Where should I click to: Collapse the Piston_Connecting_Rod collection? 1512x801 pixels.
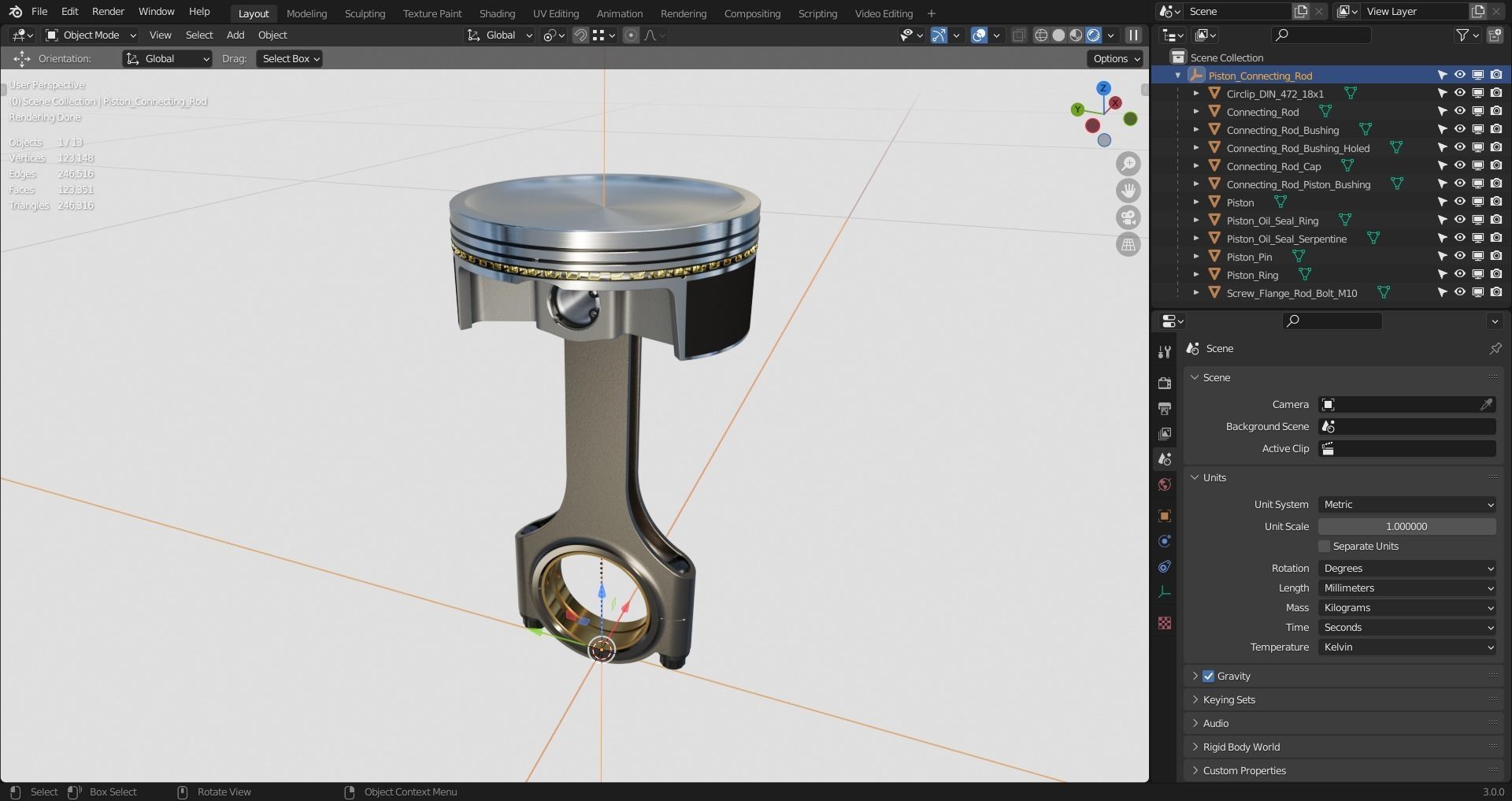pyautogui.click(x=1178, y=76)
